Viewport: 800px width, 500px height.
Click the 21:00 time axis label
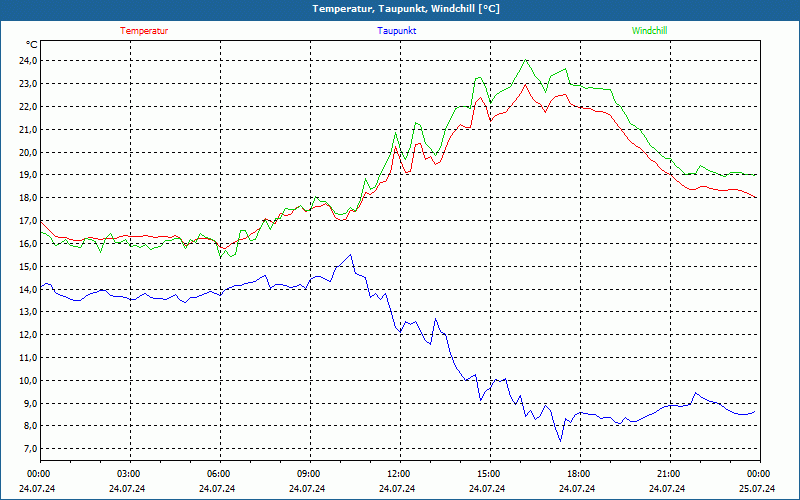point(669,474)
